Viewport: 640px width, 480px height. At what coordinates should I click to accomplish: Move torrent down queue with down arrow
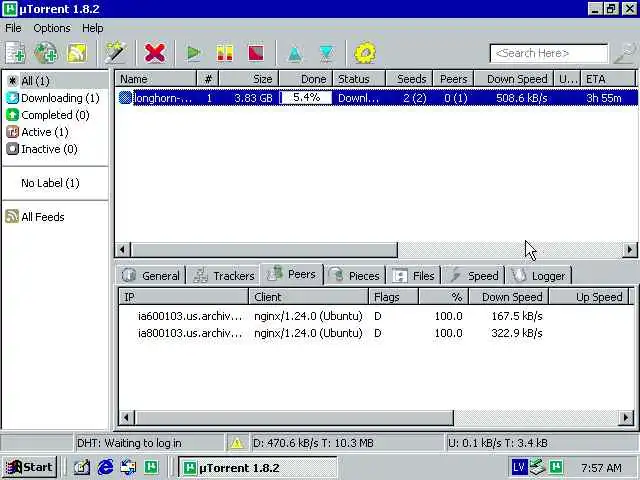tap(326, 53)
